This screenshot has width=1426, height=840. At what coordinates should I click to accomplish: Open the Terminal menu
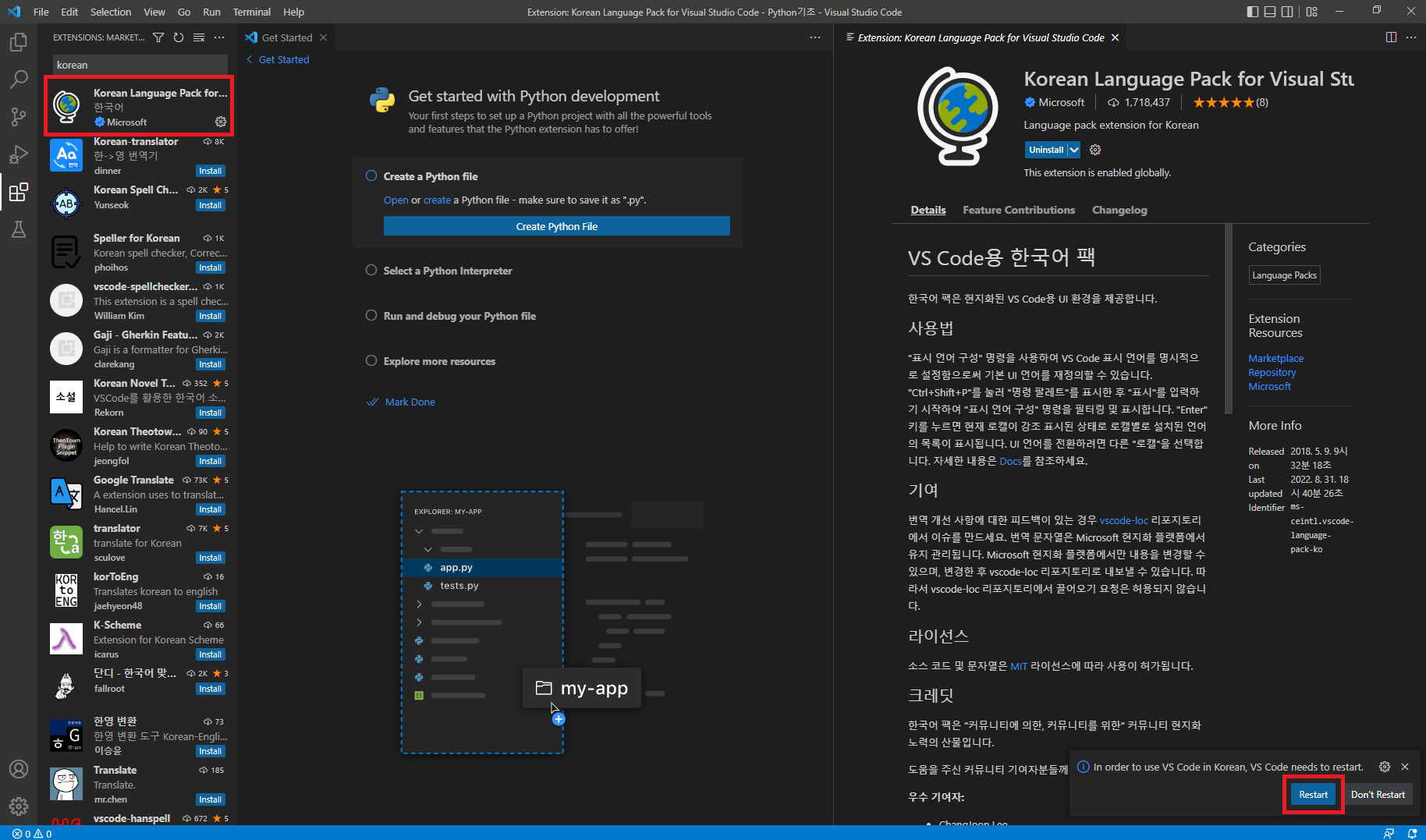pos(251,12)
